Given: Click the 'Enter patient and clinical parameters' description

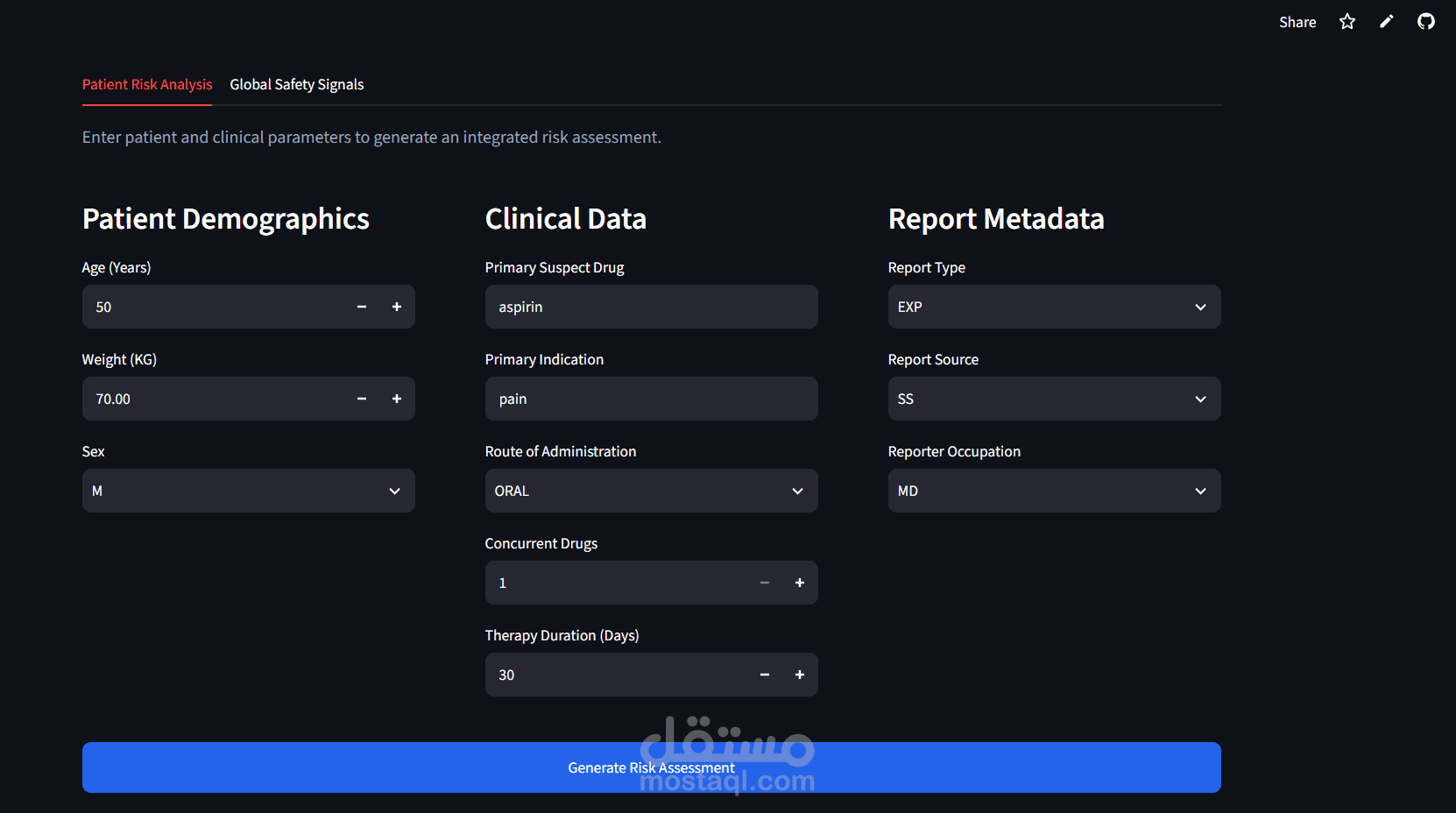Looking at the screenshot, I should (x=371, y=138).
